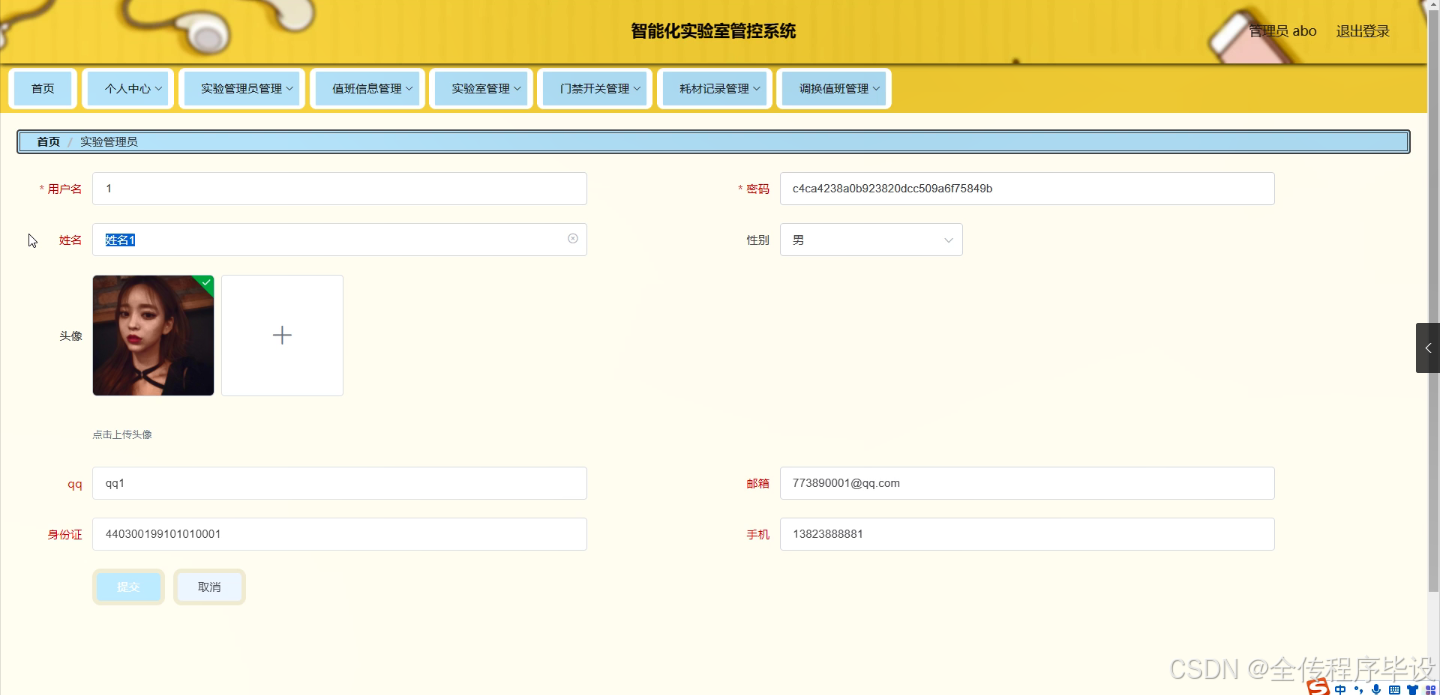Image resolution: width=1440 pixels, height=695 pixels.
Task: Click the Sogou skin (clothes) tray icon
Action: click(x=1412, y=689)
